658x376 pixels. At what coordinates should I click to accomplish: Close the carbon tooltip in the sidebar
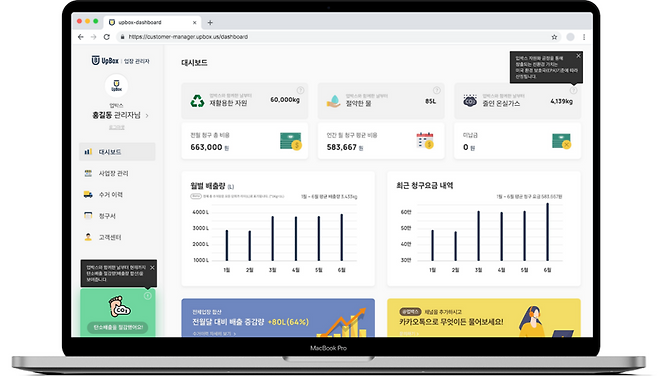click(152, 268)
